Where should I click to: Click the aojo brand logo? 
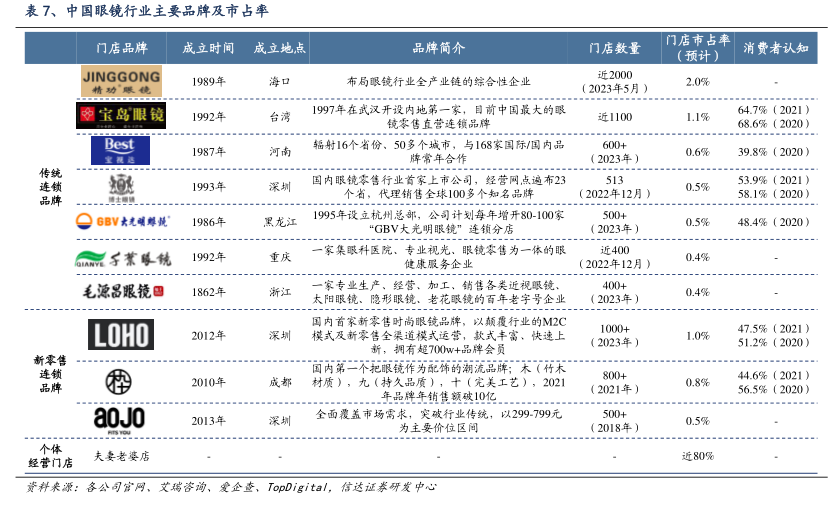tap(121, 419)
